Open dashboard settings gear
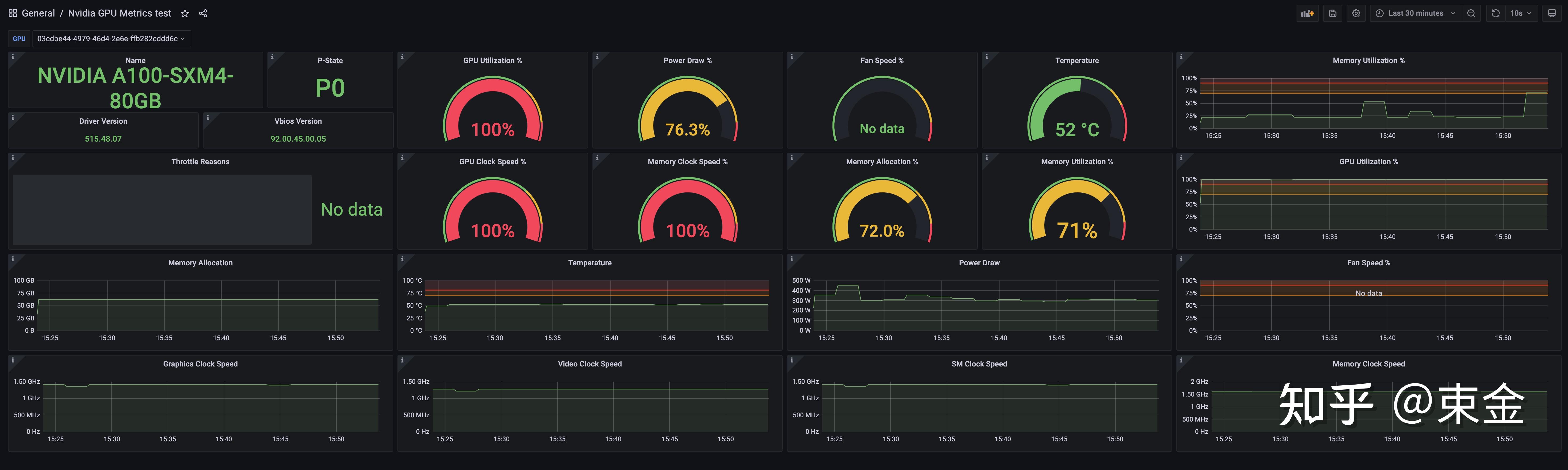1568x470 pixels. click(x=1356, y=13)
